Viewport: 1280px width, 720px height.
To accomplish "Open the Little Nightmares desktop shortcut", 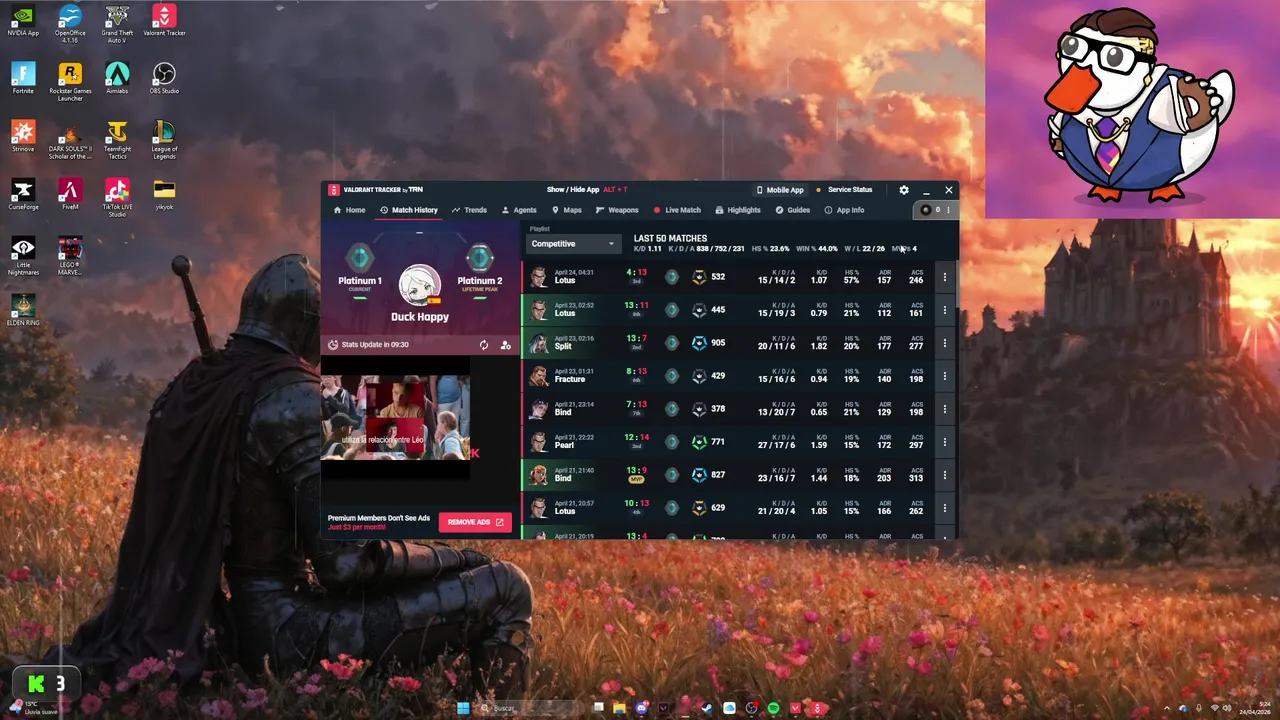I will click(x=23, y=256).
